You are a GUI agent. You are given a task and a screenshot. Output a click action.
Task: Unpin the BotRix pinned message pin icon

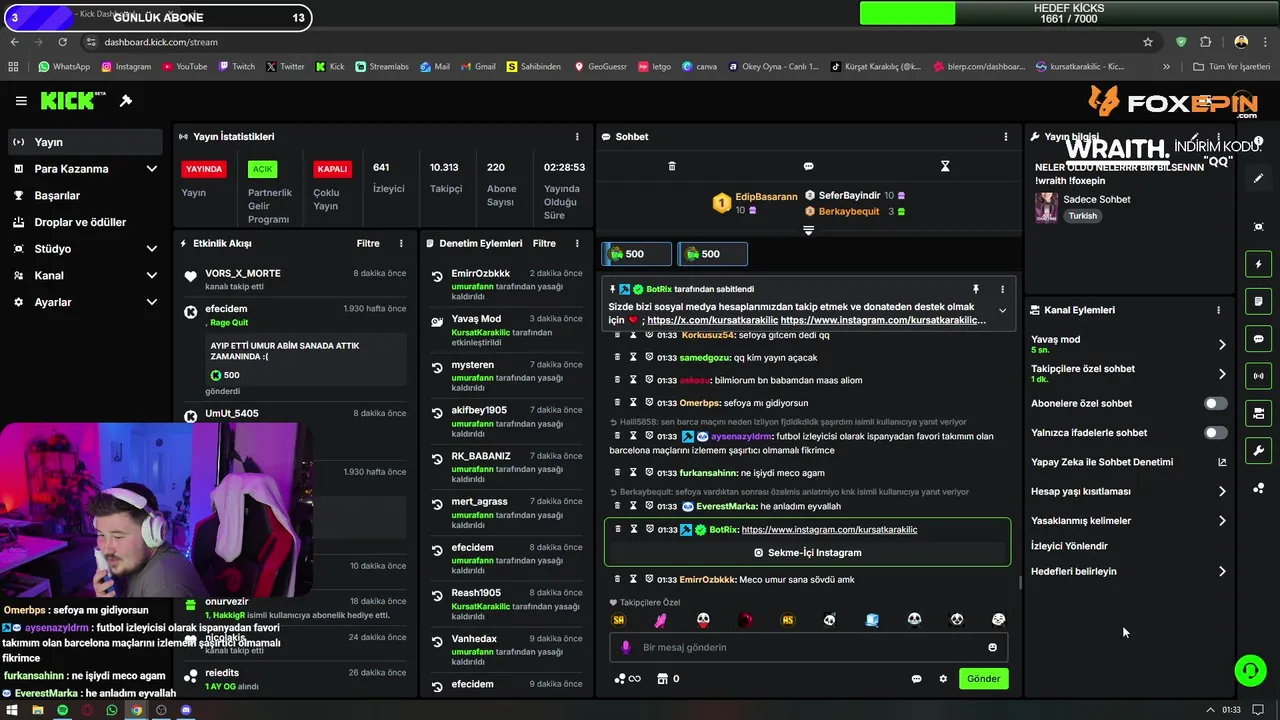(x=975, y=289)
